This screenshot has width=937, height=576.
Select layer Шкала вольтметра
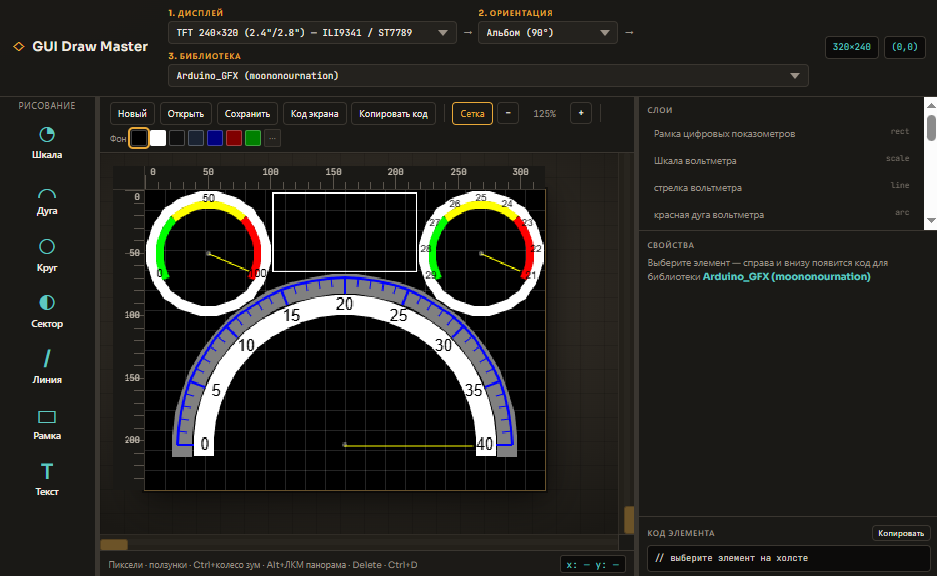point(781,161)
